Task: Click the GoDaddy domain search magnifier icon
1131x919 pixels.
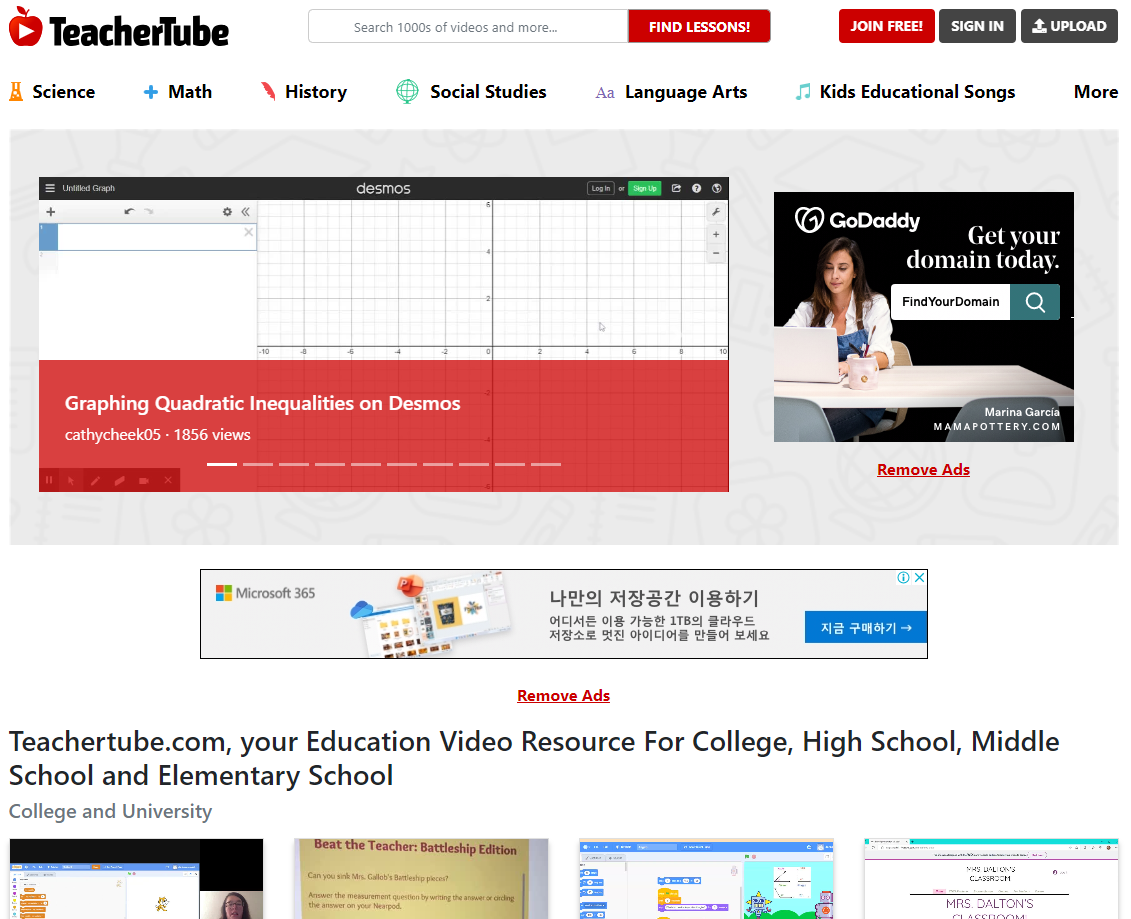Action: pos(1035,302)
